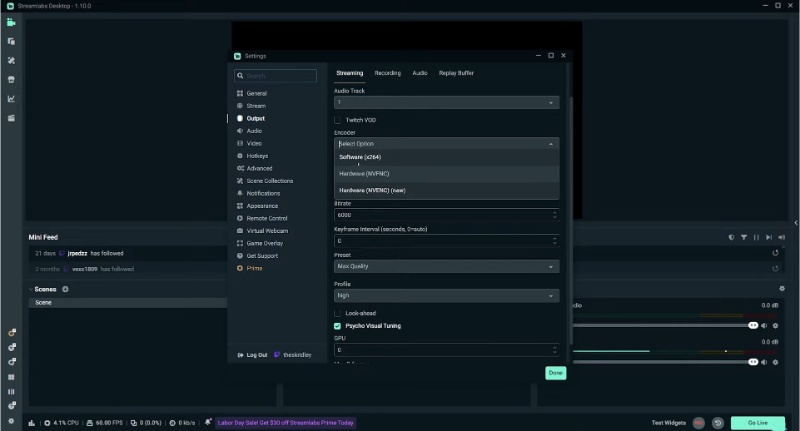The image size is (800, 431).
Task: Mute Mini Feed event sounds
Action: (782, 237)
